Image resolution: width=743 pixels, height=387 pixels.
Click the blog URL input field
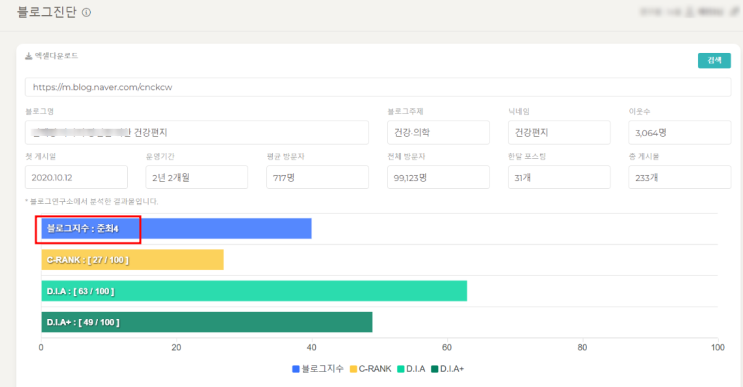(x=378, y=87)
